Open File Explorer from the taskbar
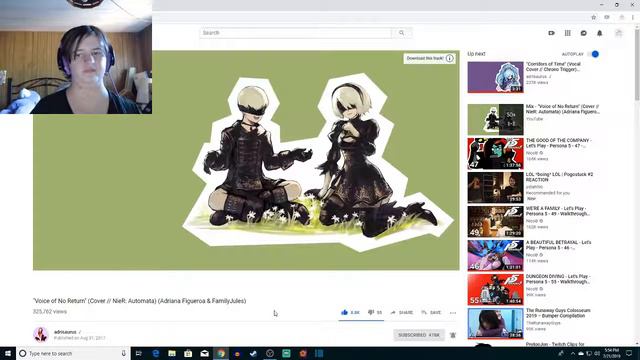This screenshot has width=640, height=360. click(172, 353)
